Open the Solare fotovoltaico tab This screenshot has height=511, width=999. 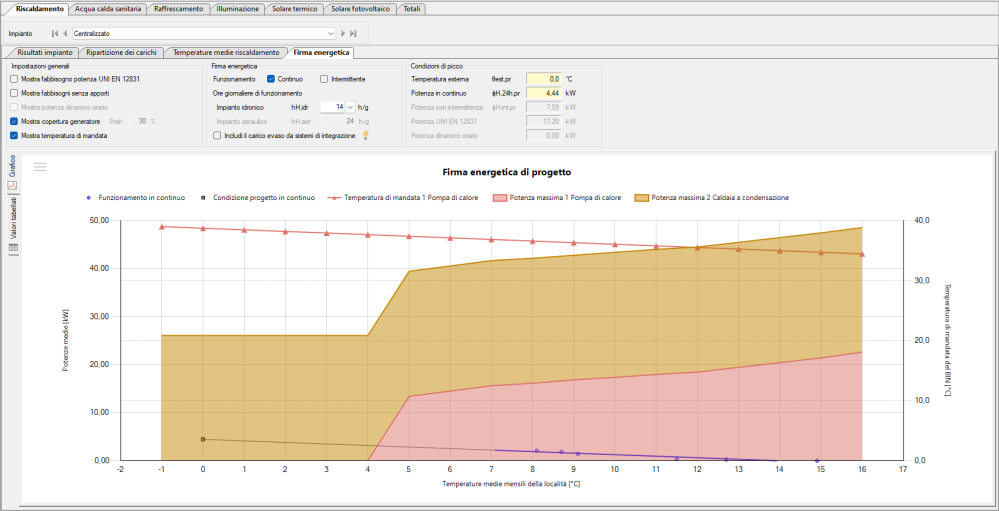[x=360, y=9]
